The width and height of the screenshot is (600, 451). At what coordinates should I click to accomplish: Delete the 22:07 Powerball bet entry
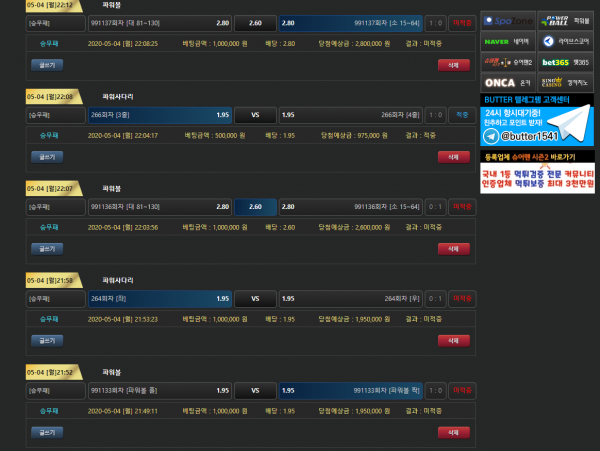[x=453, y=248]
